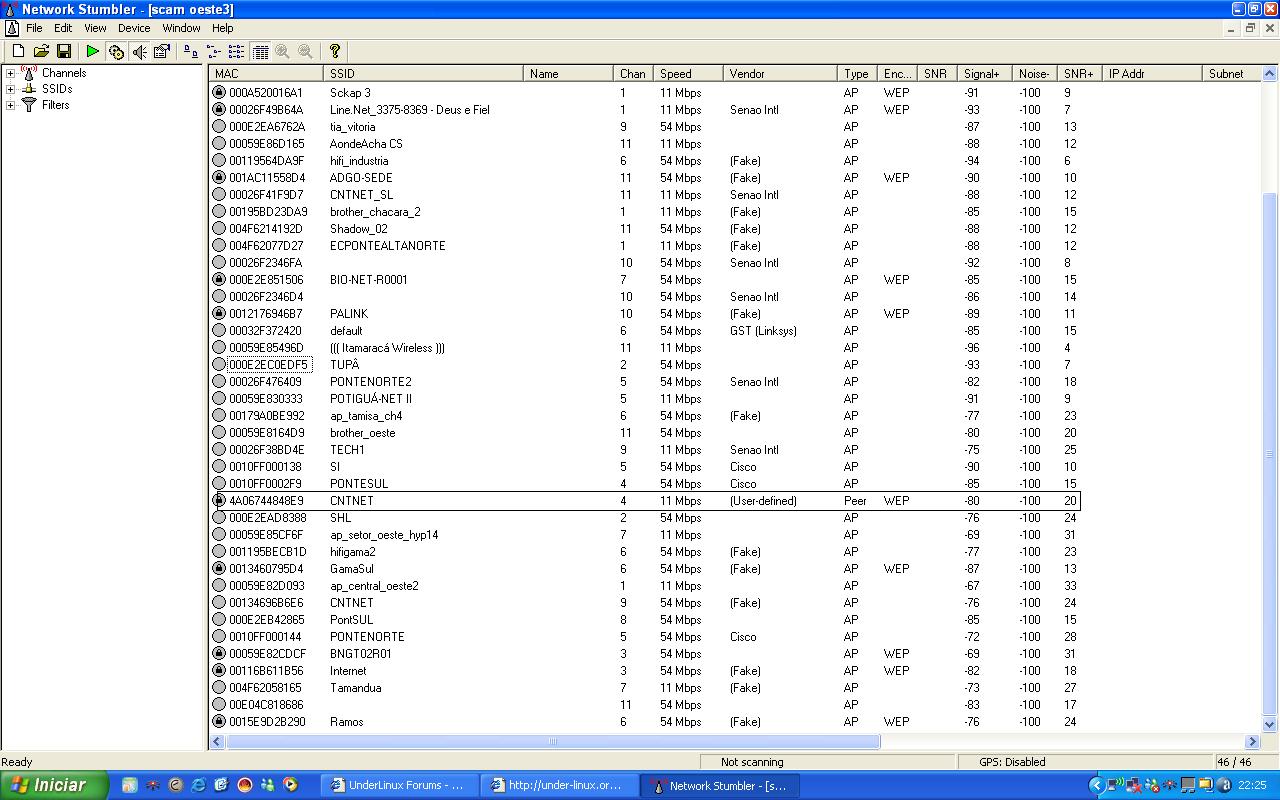Click the ap_central_oeste2 SSID
This screenshot has height=800, width=1280.
374,586
